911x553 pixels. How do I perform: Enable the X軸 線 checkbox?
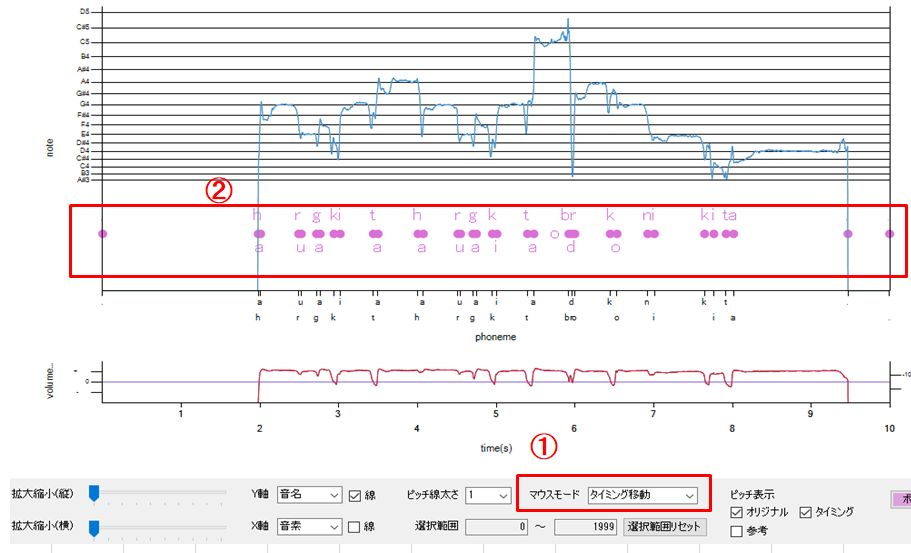(354, 526)
